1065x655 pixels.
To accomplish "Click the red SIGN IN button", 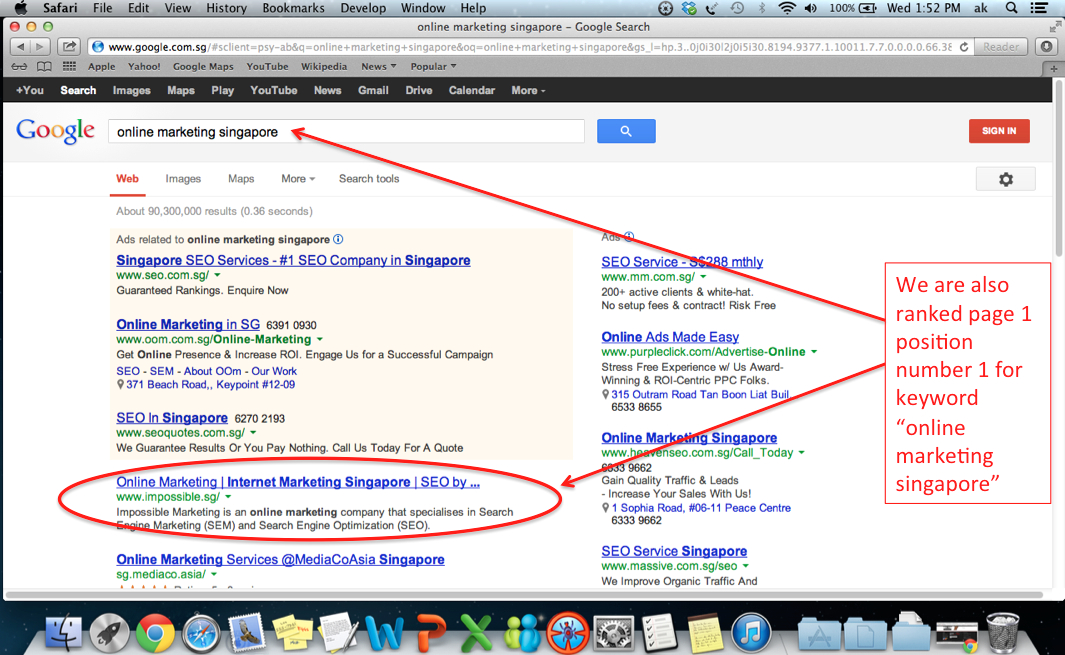I will [x=999, y=131].
